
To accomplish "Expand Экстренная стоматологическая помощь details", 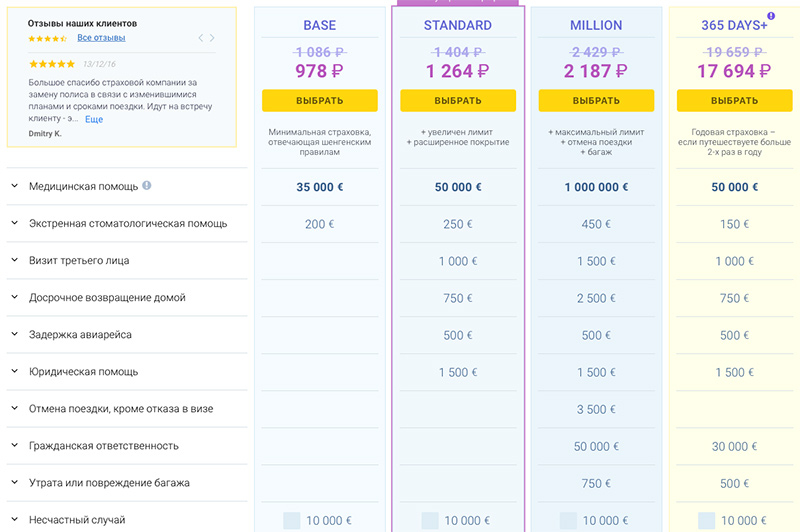I will click(x=15, y=223).
